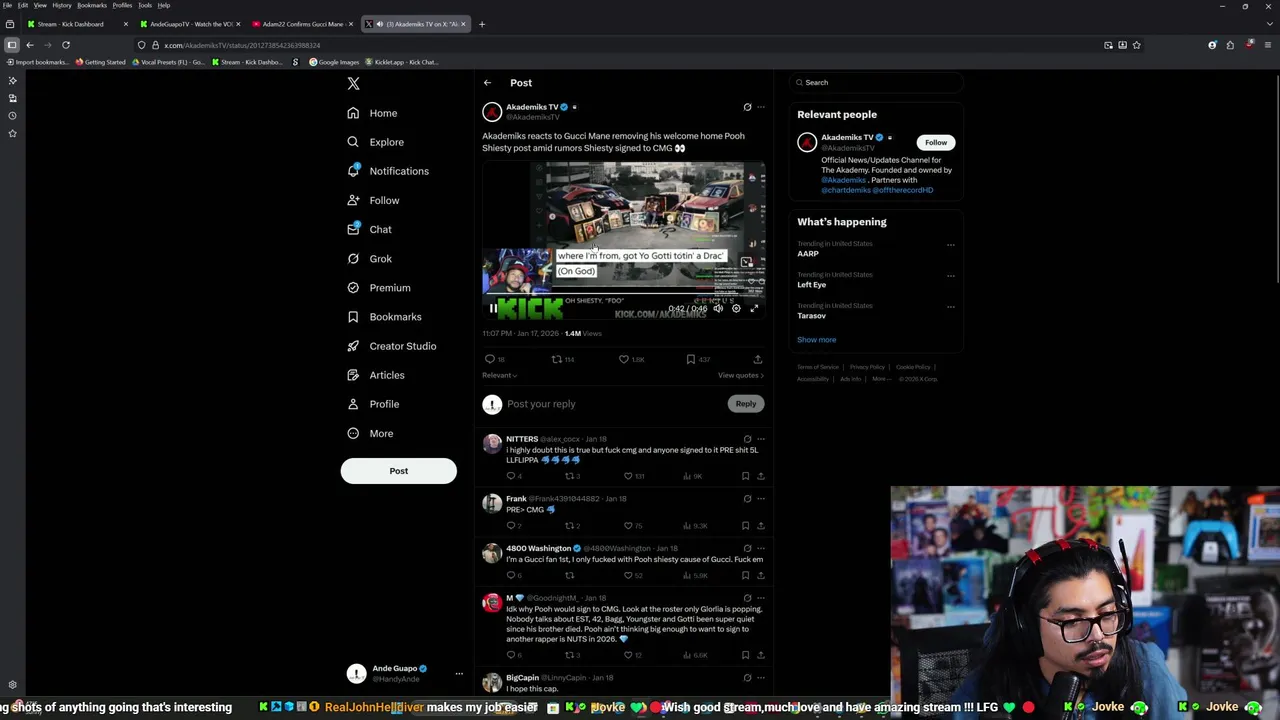Open Notifications in the sidebar
1280x720 pixels.
coord(387,171)
